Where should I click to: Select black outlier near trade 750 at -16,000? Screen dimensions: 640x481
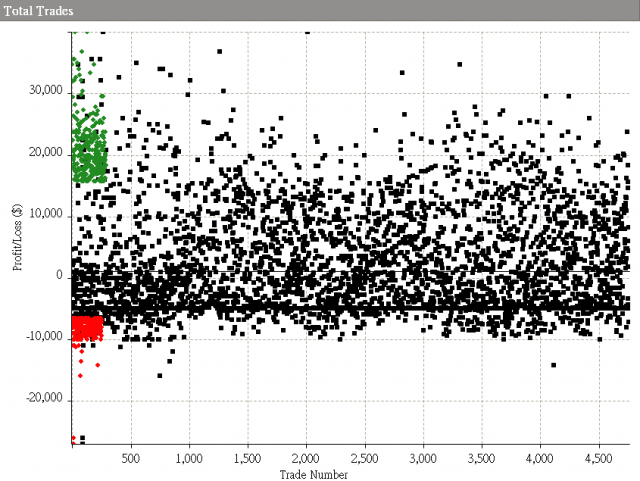(x=160, y=376)
